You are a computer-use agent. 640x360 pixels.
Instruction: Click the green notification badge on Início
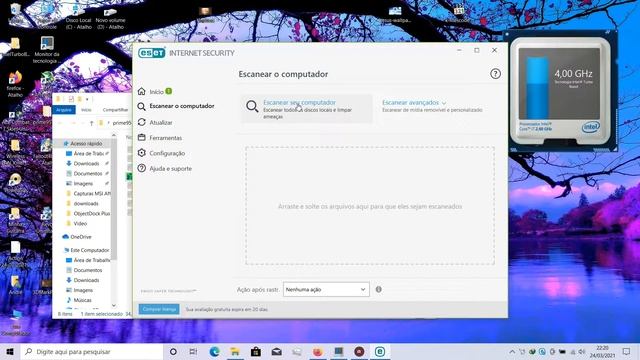169,91
